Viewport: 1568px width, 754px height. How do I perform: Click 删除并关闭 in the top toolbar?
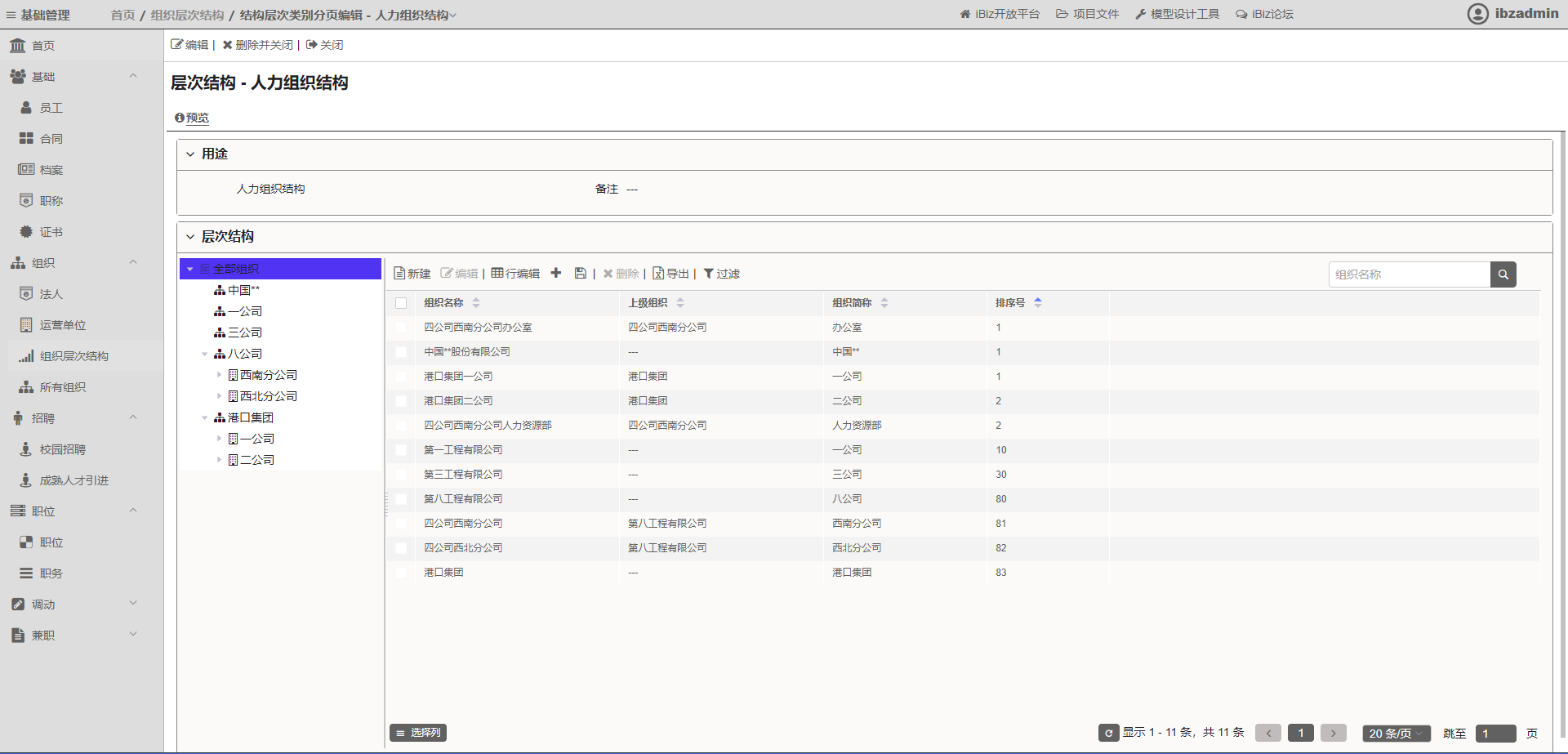tap(258, 45)
